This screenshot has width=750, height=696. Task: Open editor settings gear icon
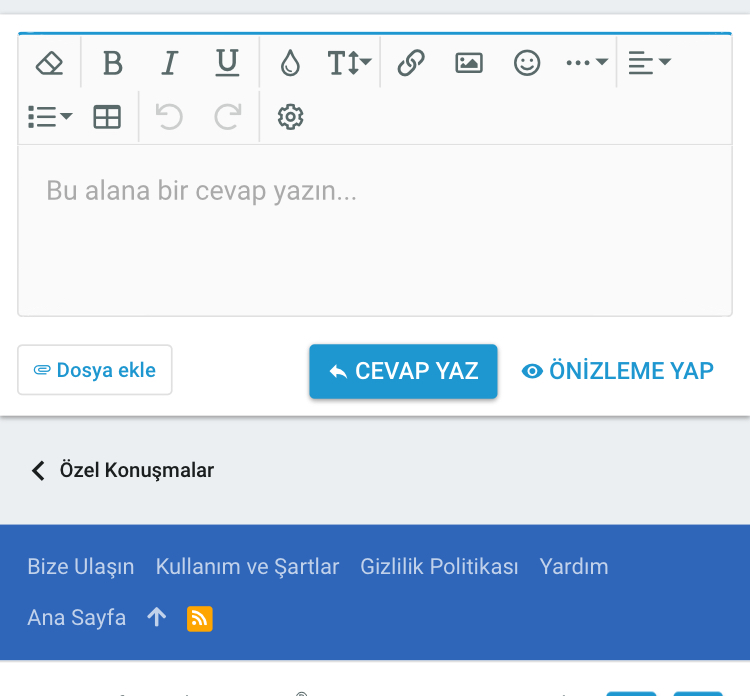click(x=290, y=117)
